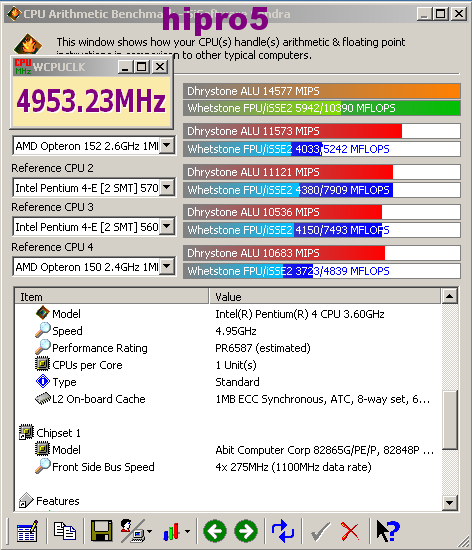Image resolution: width=472 pixels, height=550 pixels.
Task: Click the copy to clipboard icon
Action: pos(65,531)
